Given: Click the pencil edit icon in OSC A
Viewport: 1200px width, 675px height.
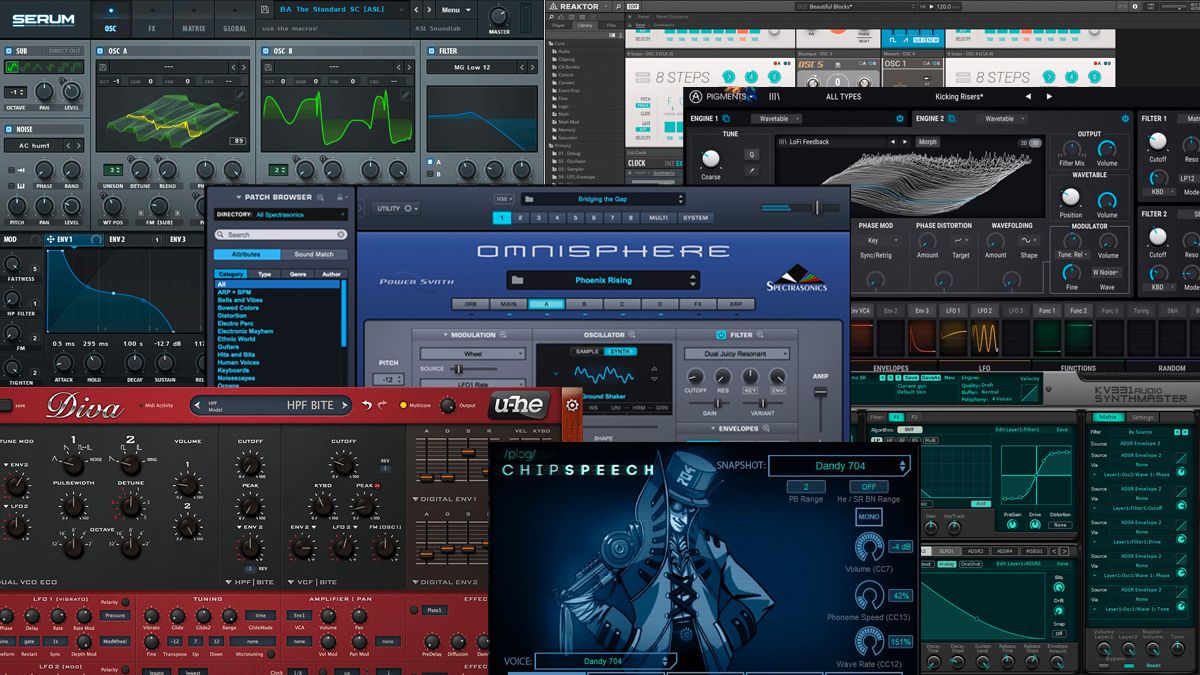Looking at the screenshot, I should pyautogui.click(x=240, y=96).
